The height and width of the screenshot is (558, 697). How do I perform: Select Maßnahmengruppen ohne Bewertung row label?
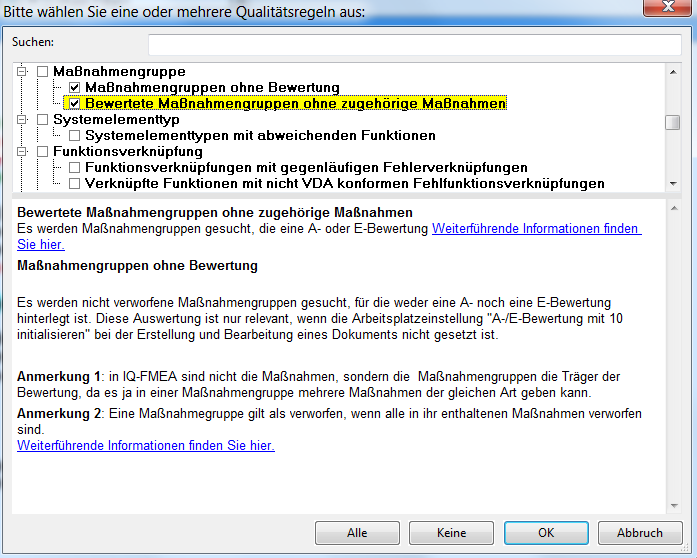click(x=212, y=87)
